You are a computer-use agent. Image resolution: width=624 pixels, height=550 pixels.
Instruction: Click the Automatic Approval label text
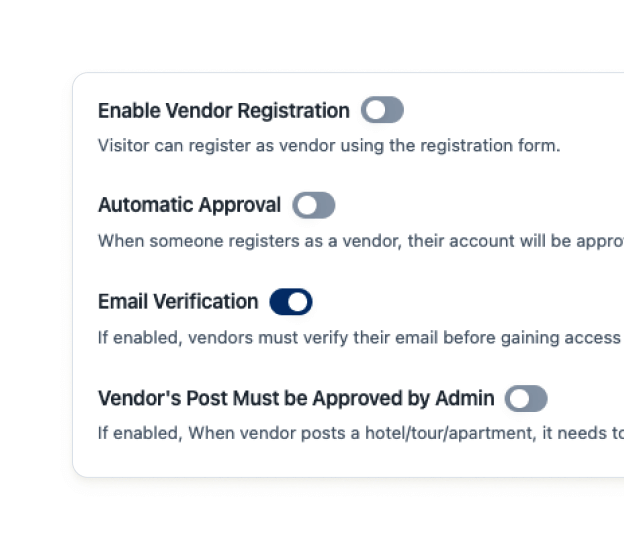pyautogui.click(x=189, y=205)
